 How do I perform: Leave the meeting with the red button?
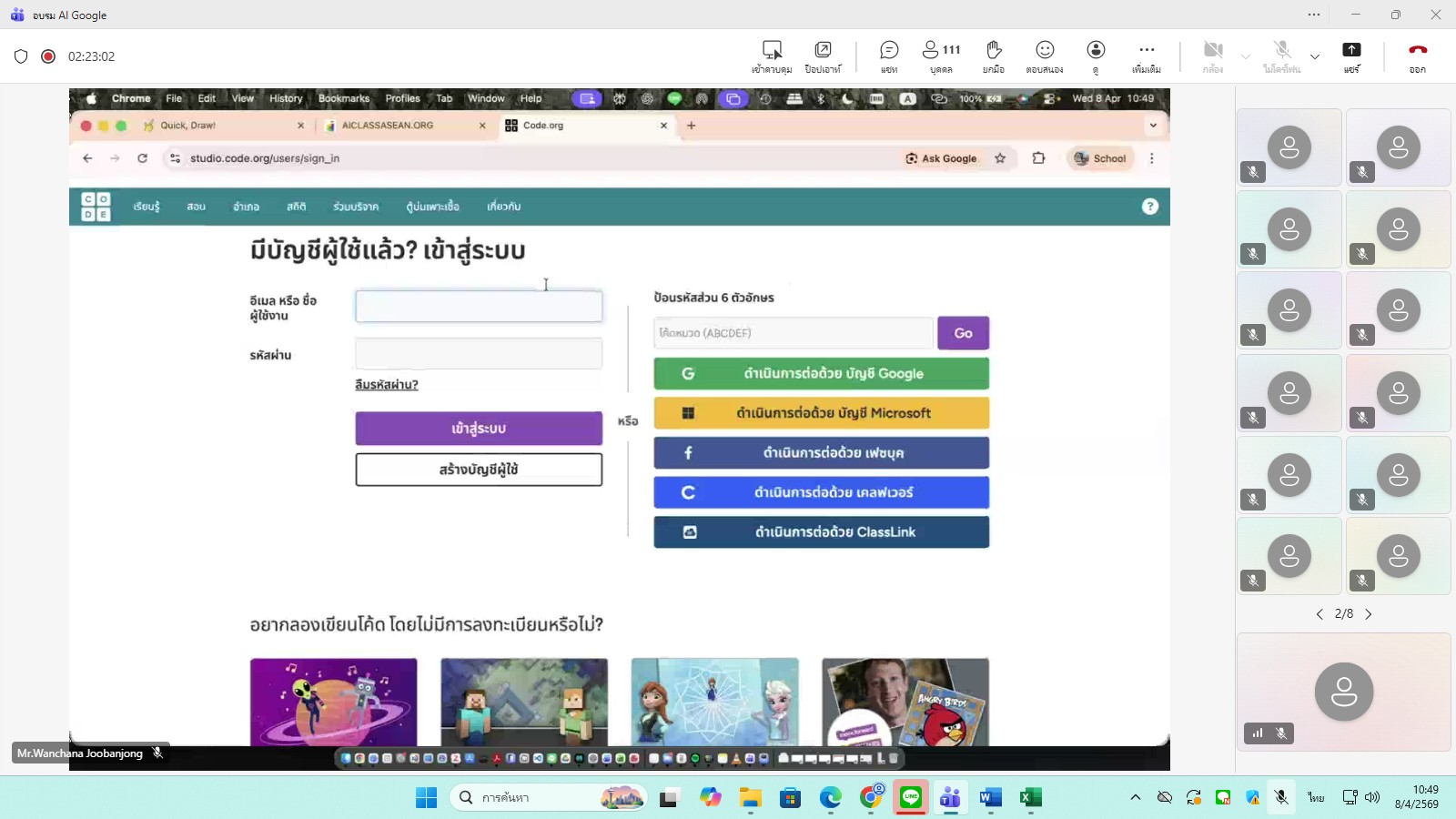pos(1417,56)
